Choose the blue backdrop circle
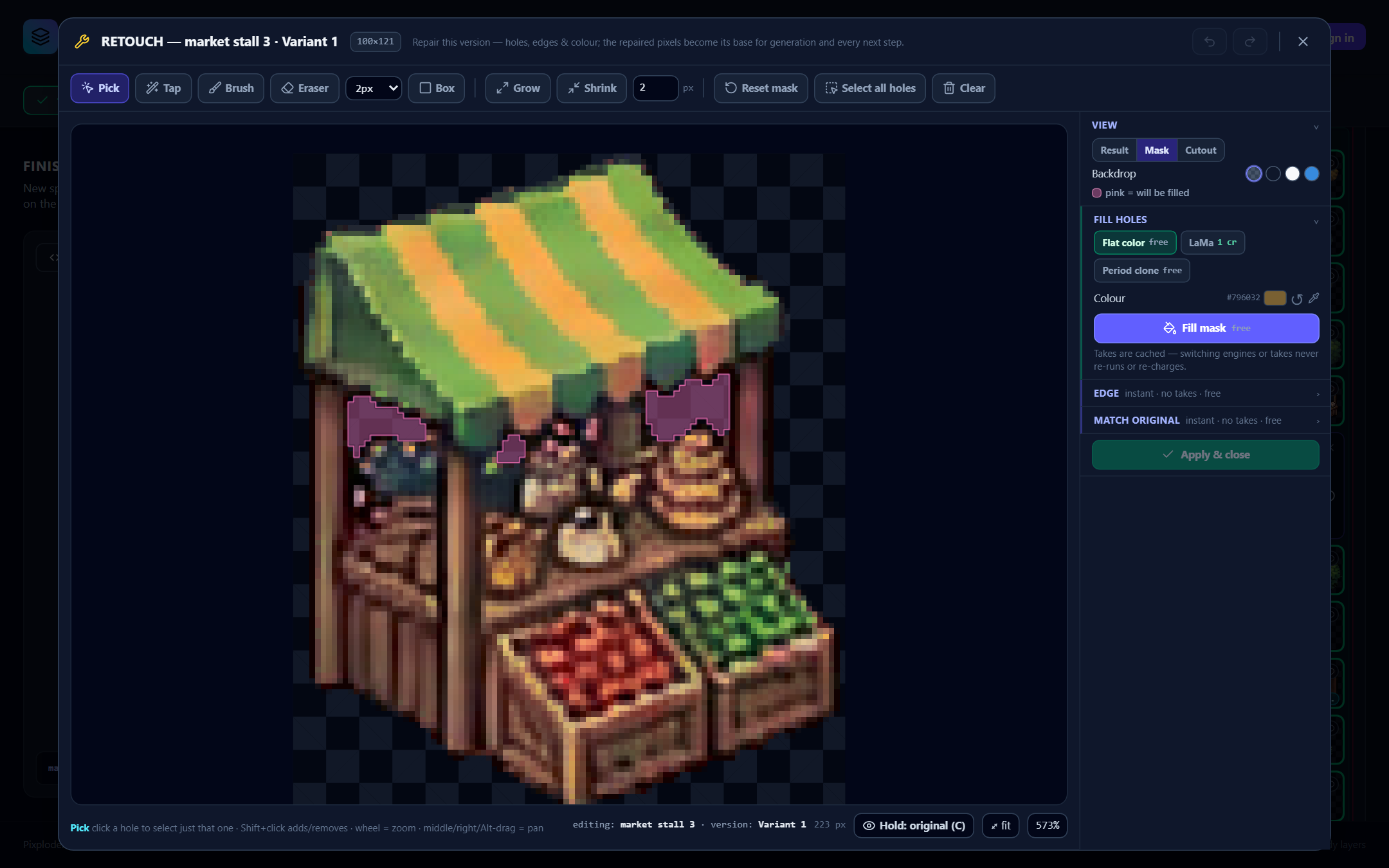This screenshot has height=868, width=1389. pos(1312,174)
